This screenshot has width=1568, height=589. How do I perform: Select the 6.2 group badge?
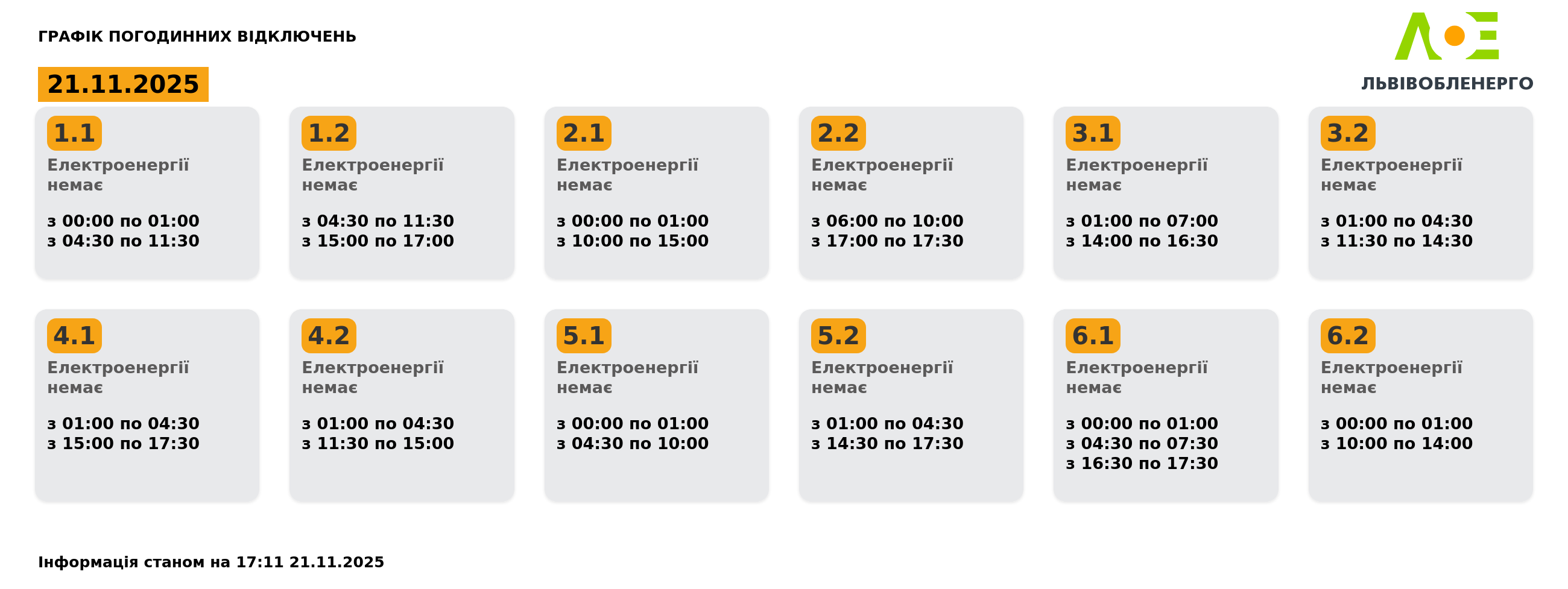pos(1348,336)
